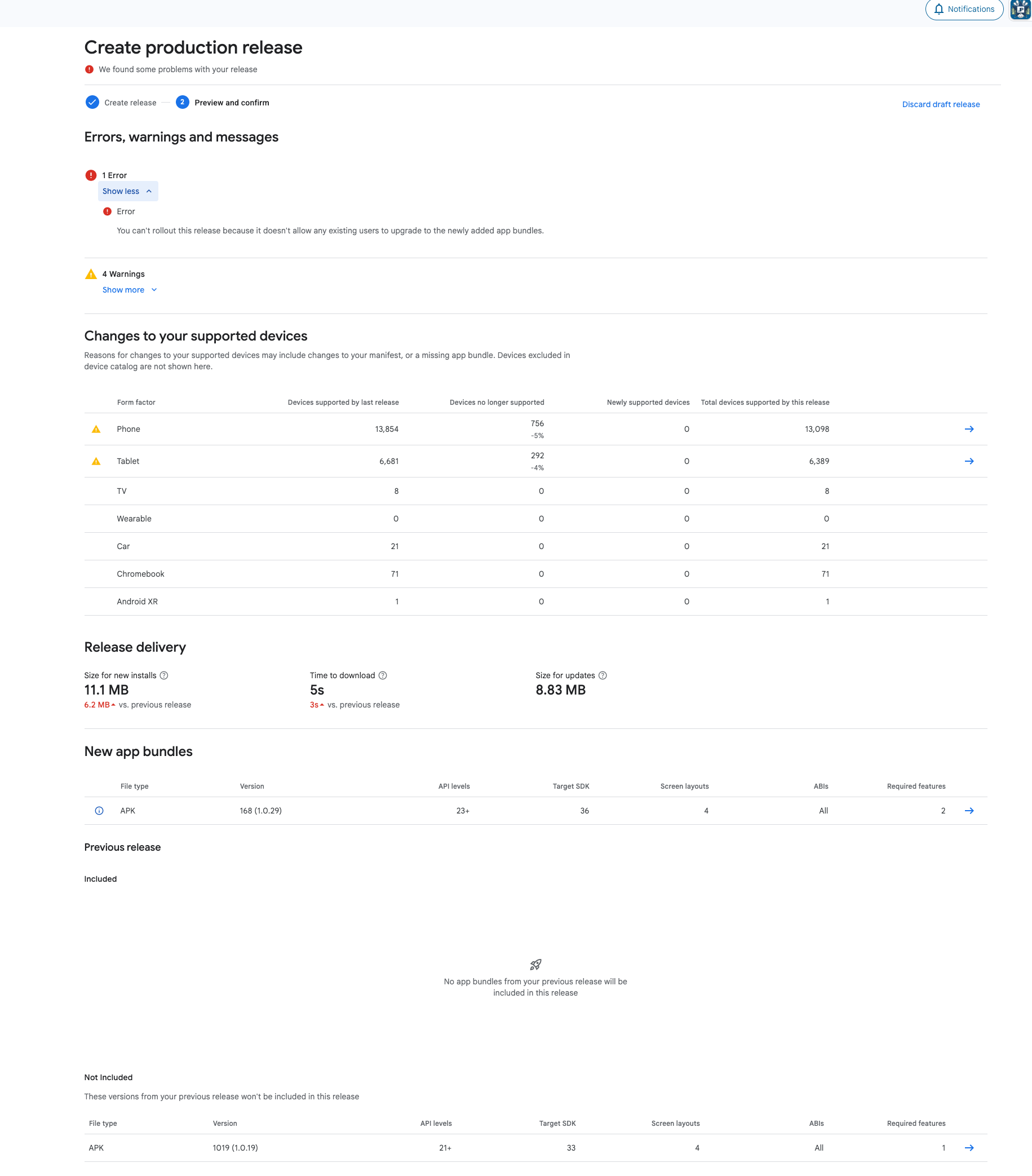Click the warning triangle beside the Tablet row
Image resolution: width=1032 pixels, height=1176 pixels.
[95, 461]
